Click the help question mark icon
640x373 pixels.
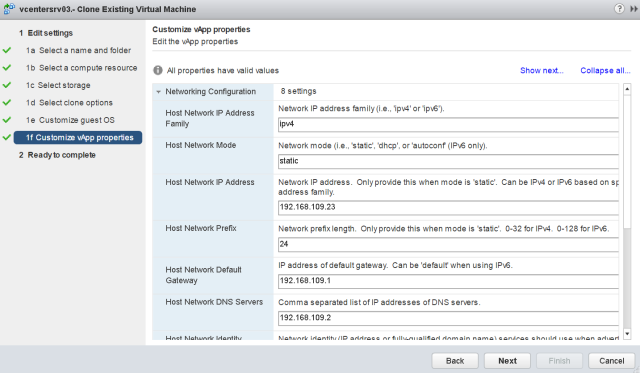619,9
